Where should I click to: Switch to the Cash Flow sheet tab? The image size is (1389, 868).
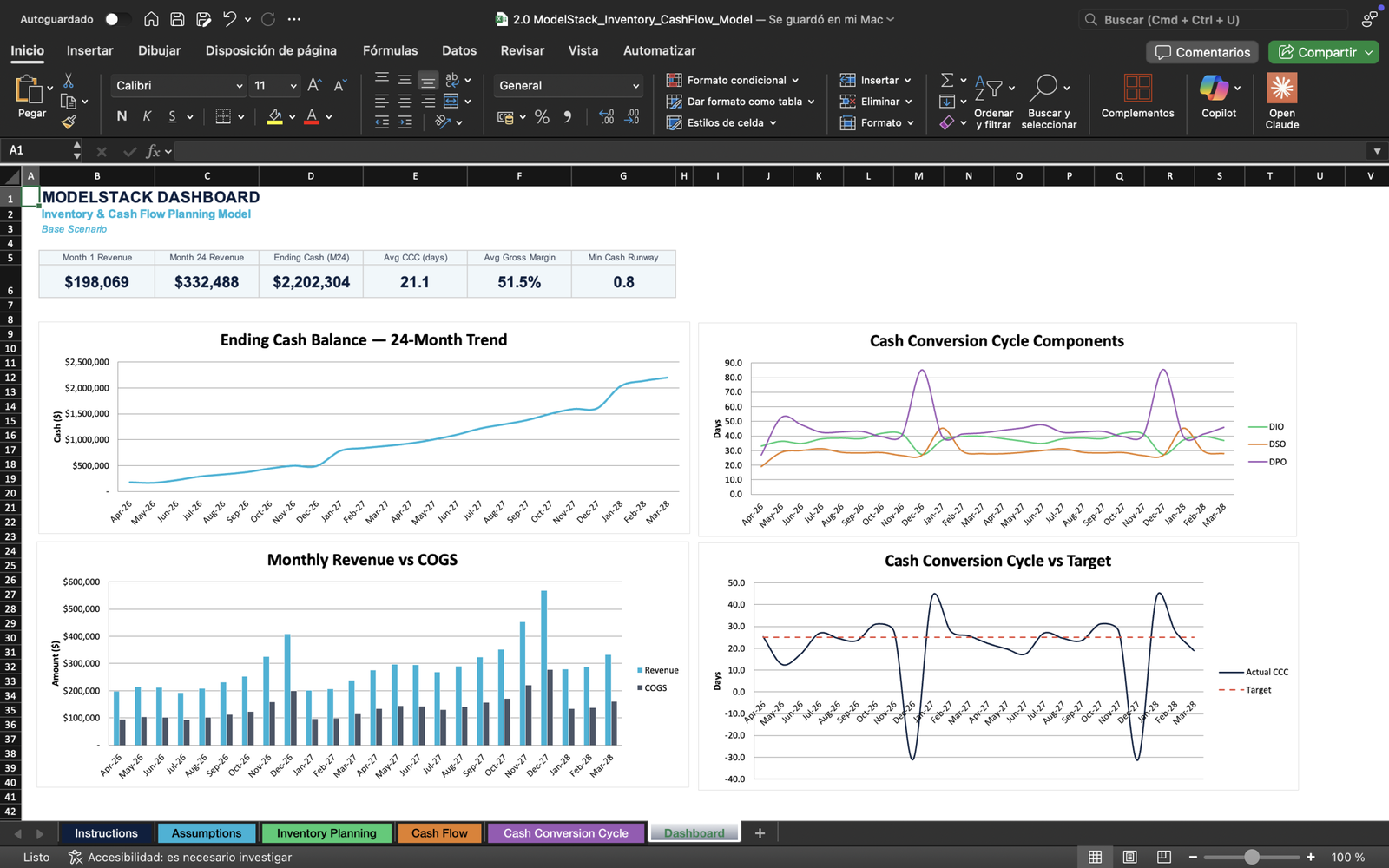439,833
